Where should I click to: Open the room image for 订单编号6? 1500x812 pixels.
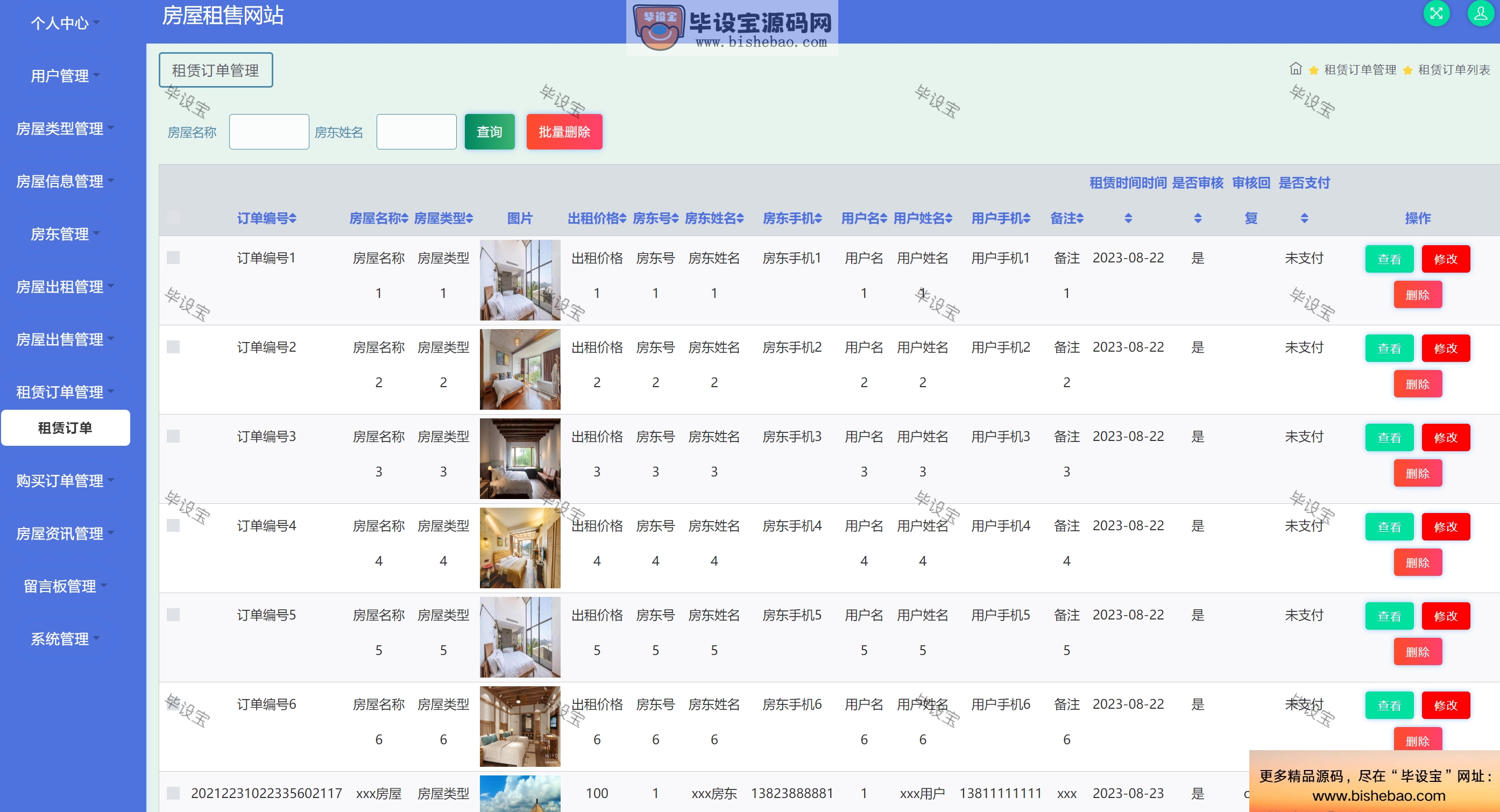click(x=520, y=726)
